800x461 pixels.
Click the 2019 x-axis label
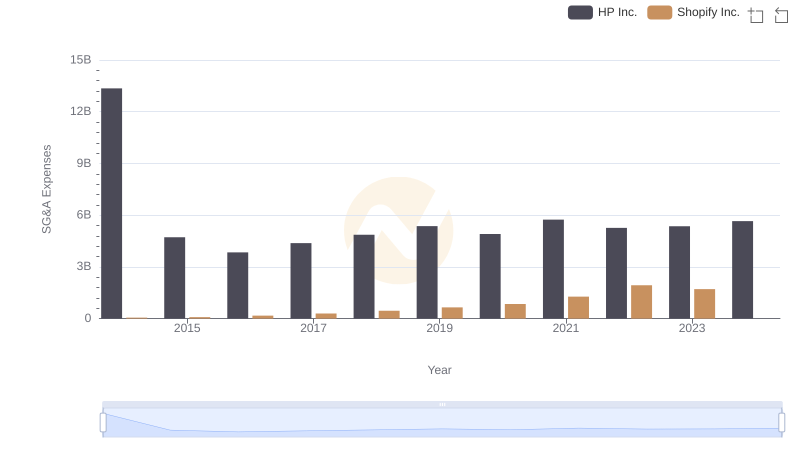click(x=439, y=328)
